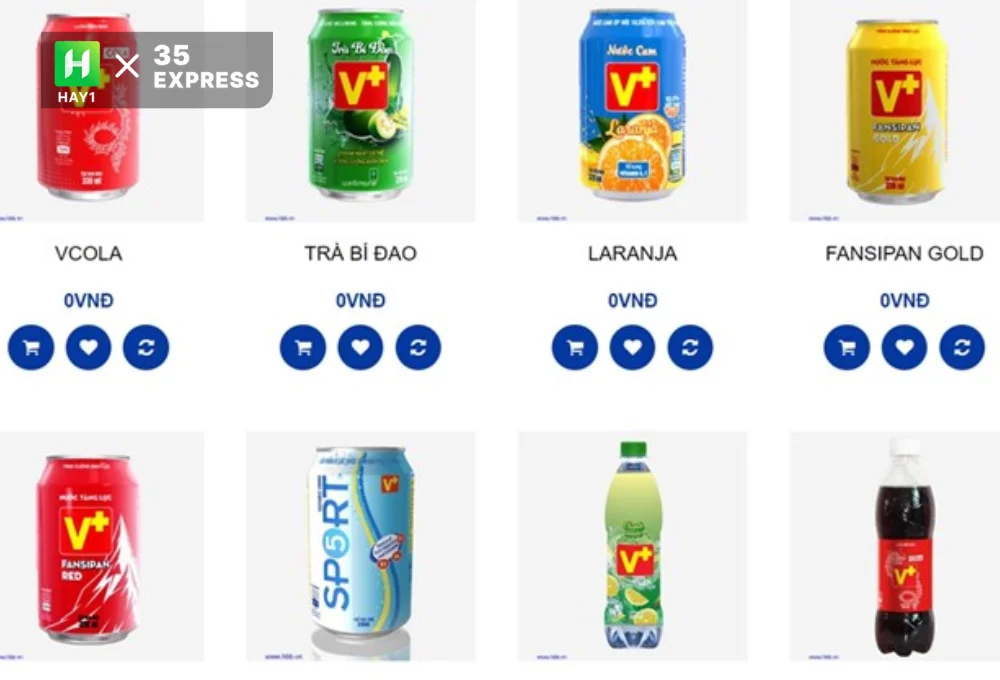1000x680 pixels.
Task: Add LARANJA to shopping cart
Action: 575,347
